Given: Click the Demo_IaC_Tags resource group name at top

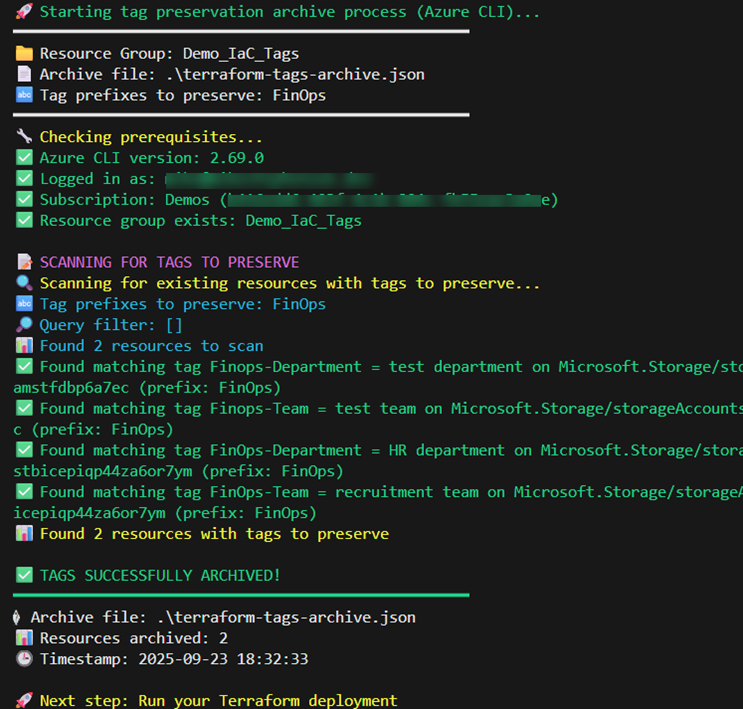Looking at the screenshot, I should pyautogui.click(x=240, y=54).
